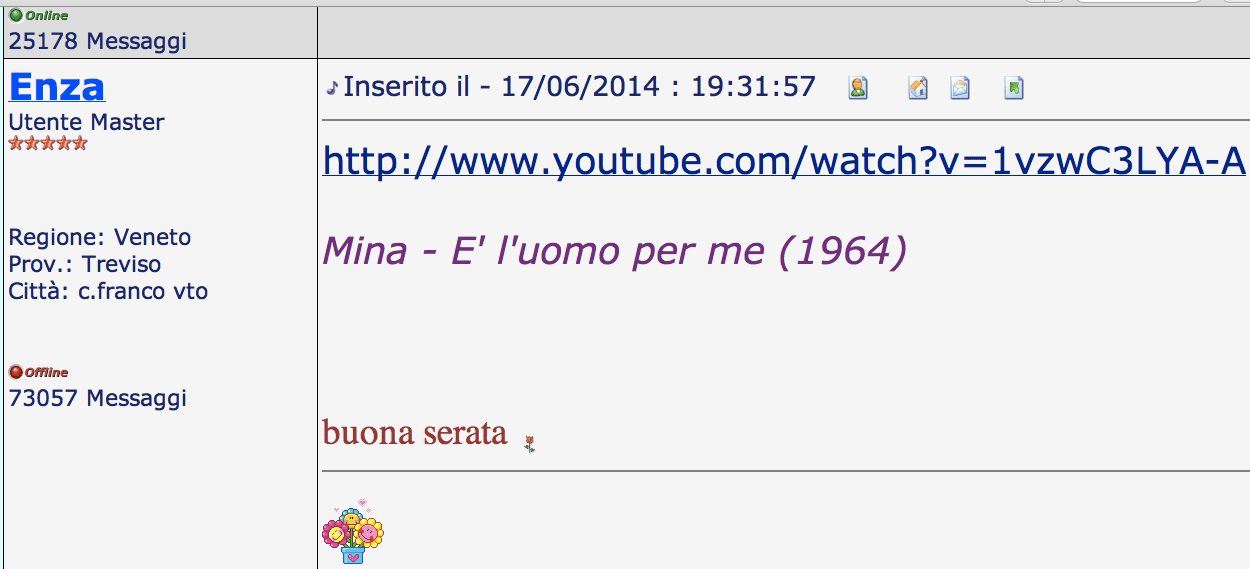Click the post timestamp 17/06/2014
Screen dimensions: 1250x569
580,87
